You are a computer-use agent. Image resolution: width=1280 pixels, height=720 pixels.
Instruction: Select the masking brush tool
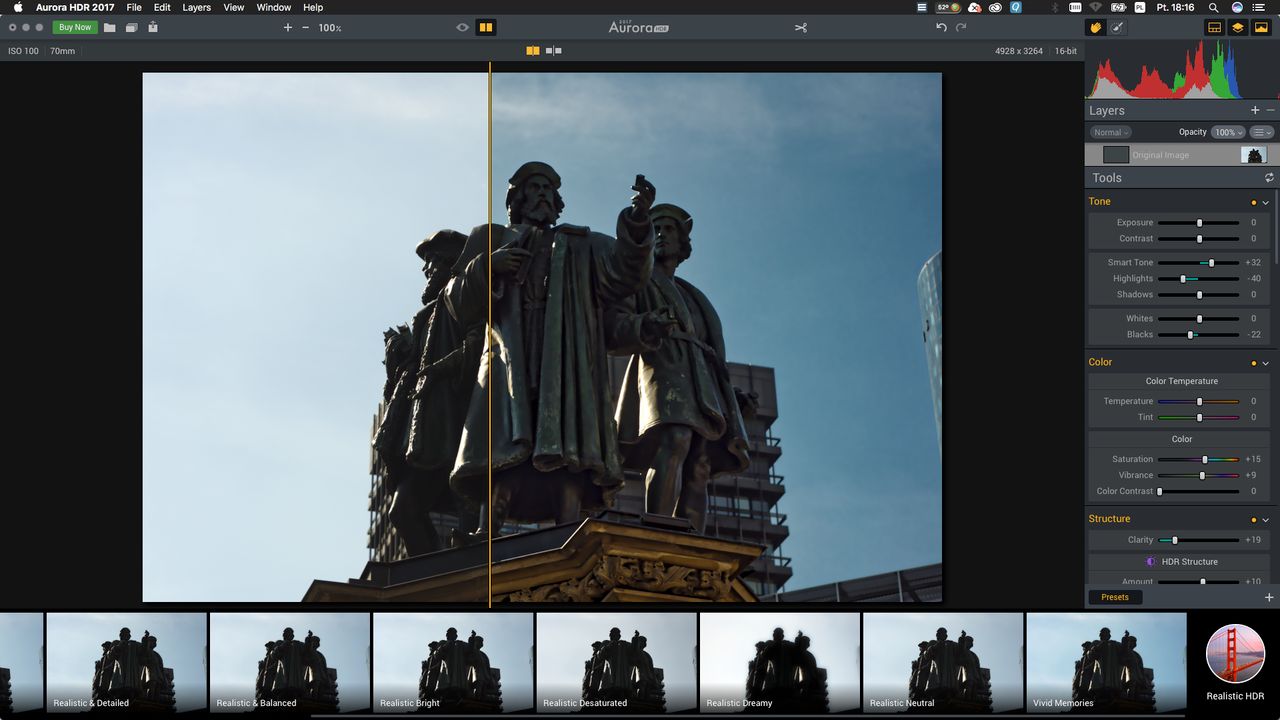click(x=1118, y=27)
